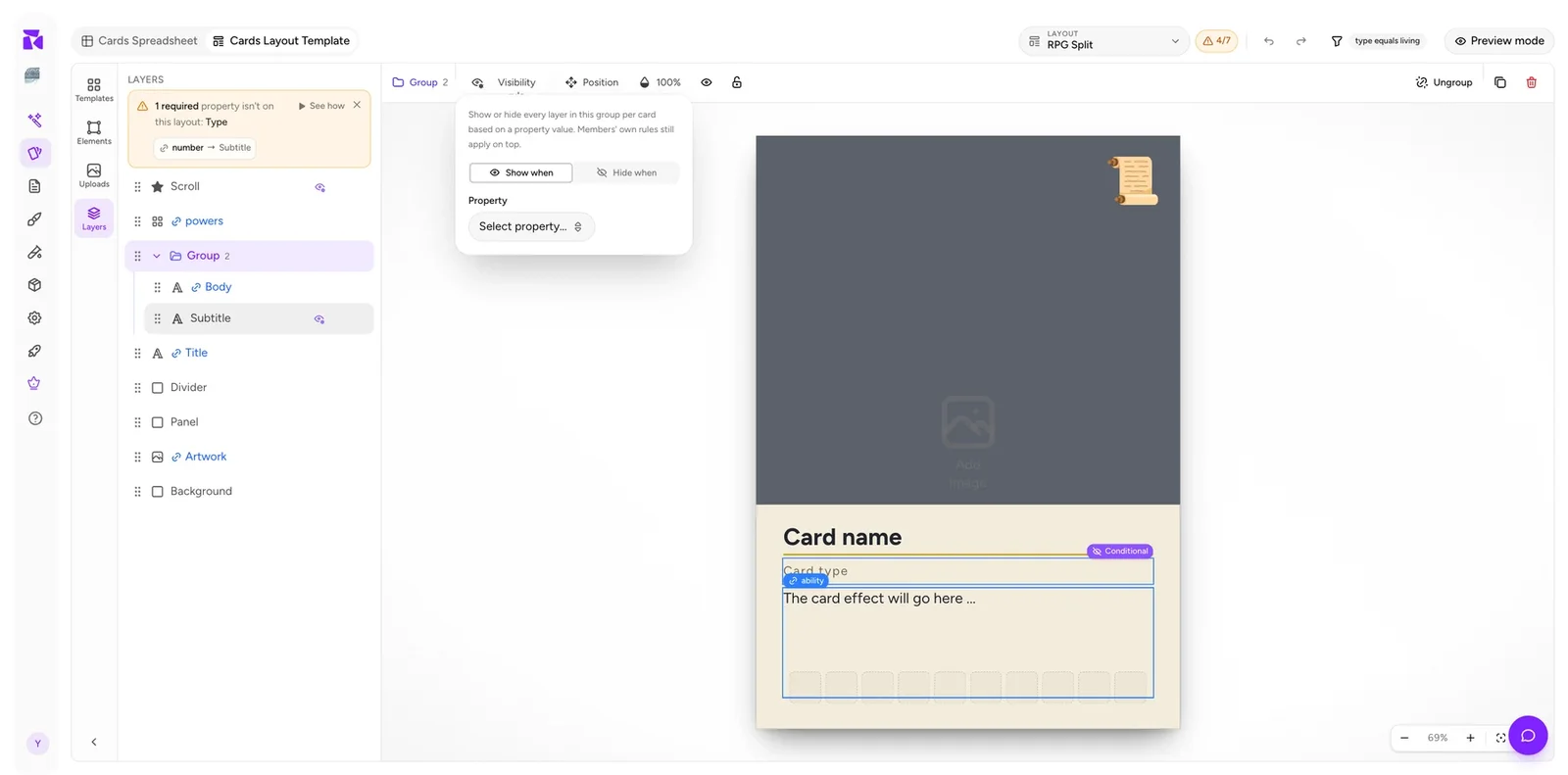Screen dimensions: 1568x775
Task: Switch to Cards Spreadsheet tab
Action: coord(139,41)
